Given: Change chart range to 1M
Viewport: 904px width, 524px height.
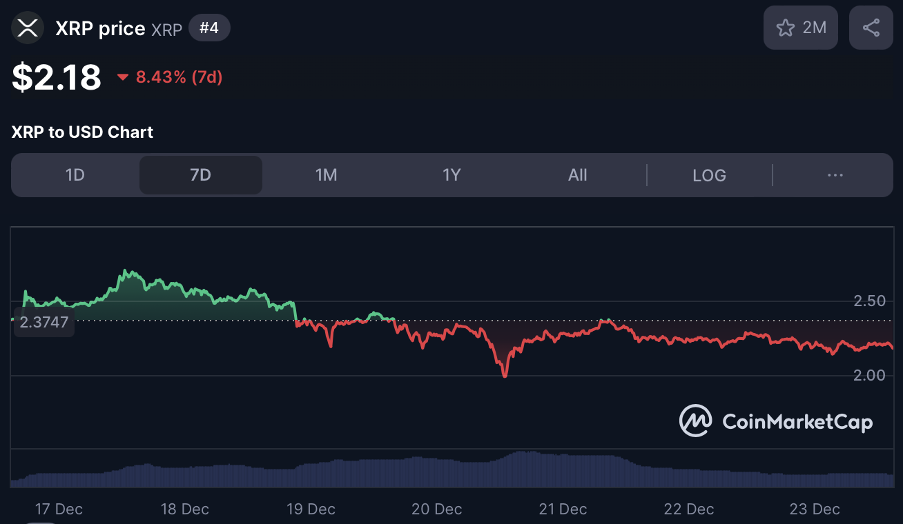Looking at the screenshot, I should pyautogui.click(x=326, y=175).
